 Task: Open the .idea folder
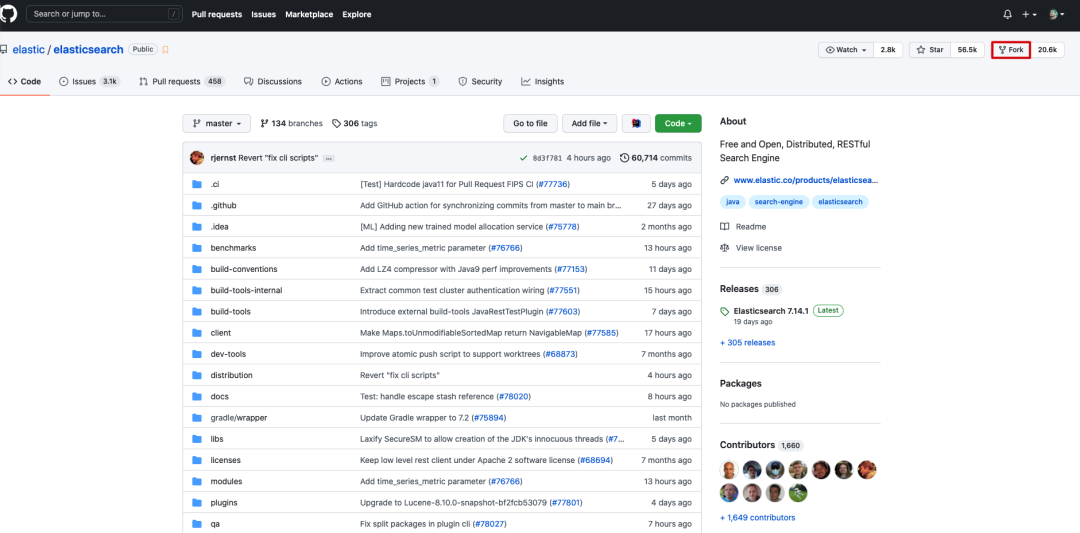pyautogui.click(x=221, y=227)
